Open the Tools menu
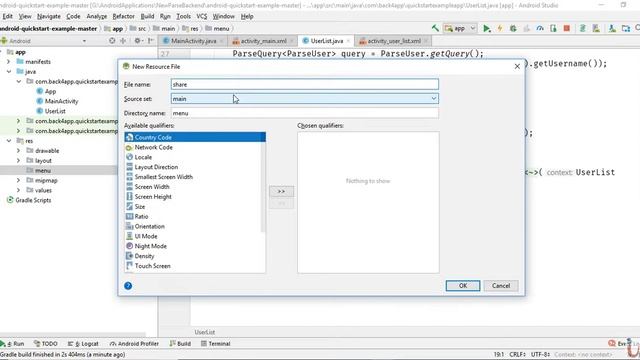Screen dimensions: 640x360 [183, 16]
